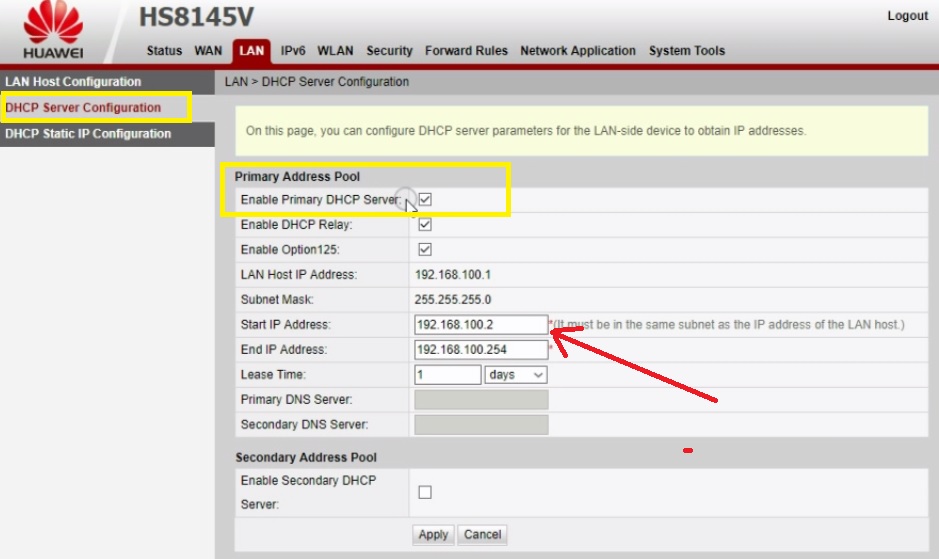The image size is (939, 559).
Task: Uncheck the Enable DHCP Relay checkbox
Action: (425, 225)
